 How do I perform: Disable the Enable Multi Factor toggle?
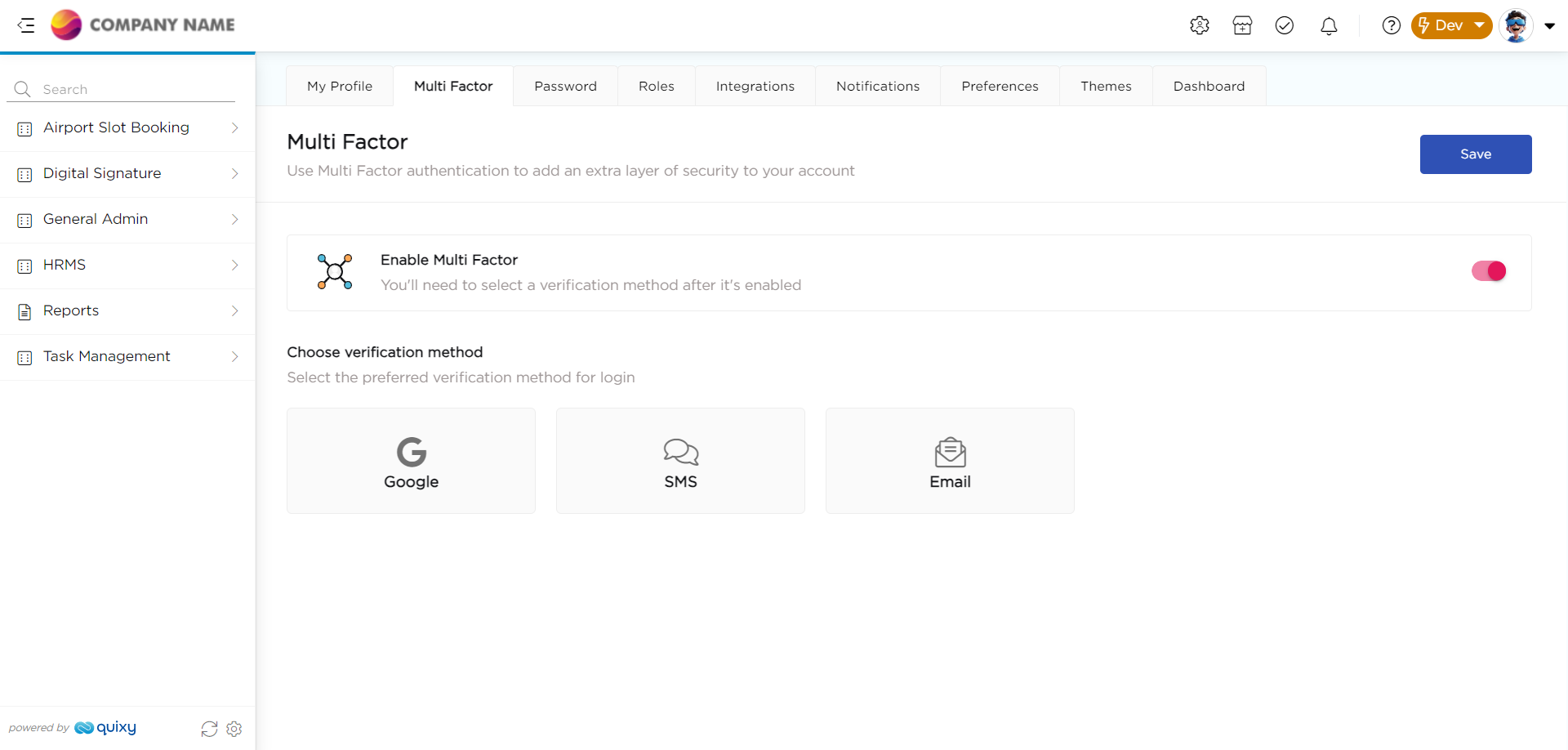point(1488,271)
